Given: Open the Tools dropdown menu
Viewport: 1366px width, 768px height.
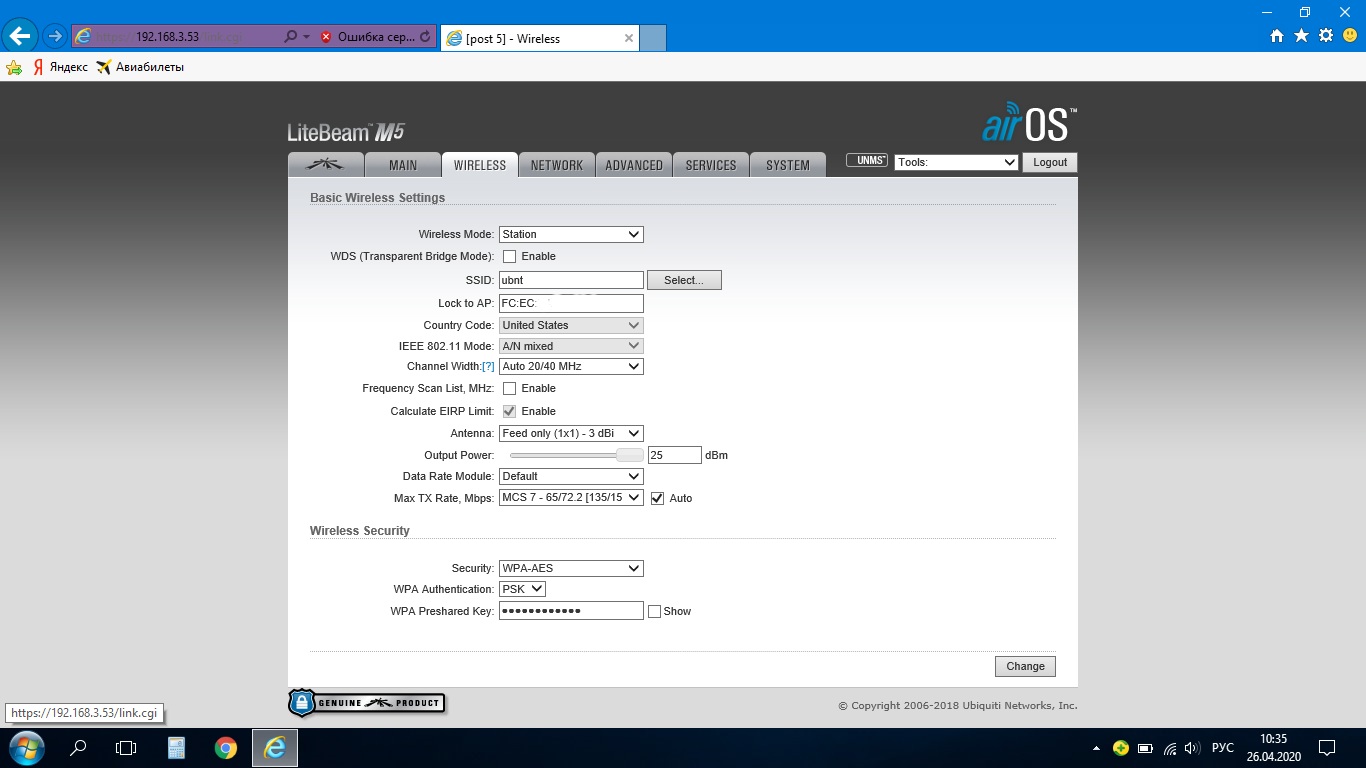Looking at the screenshot, I should coord(956,163).
